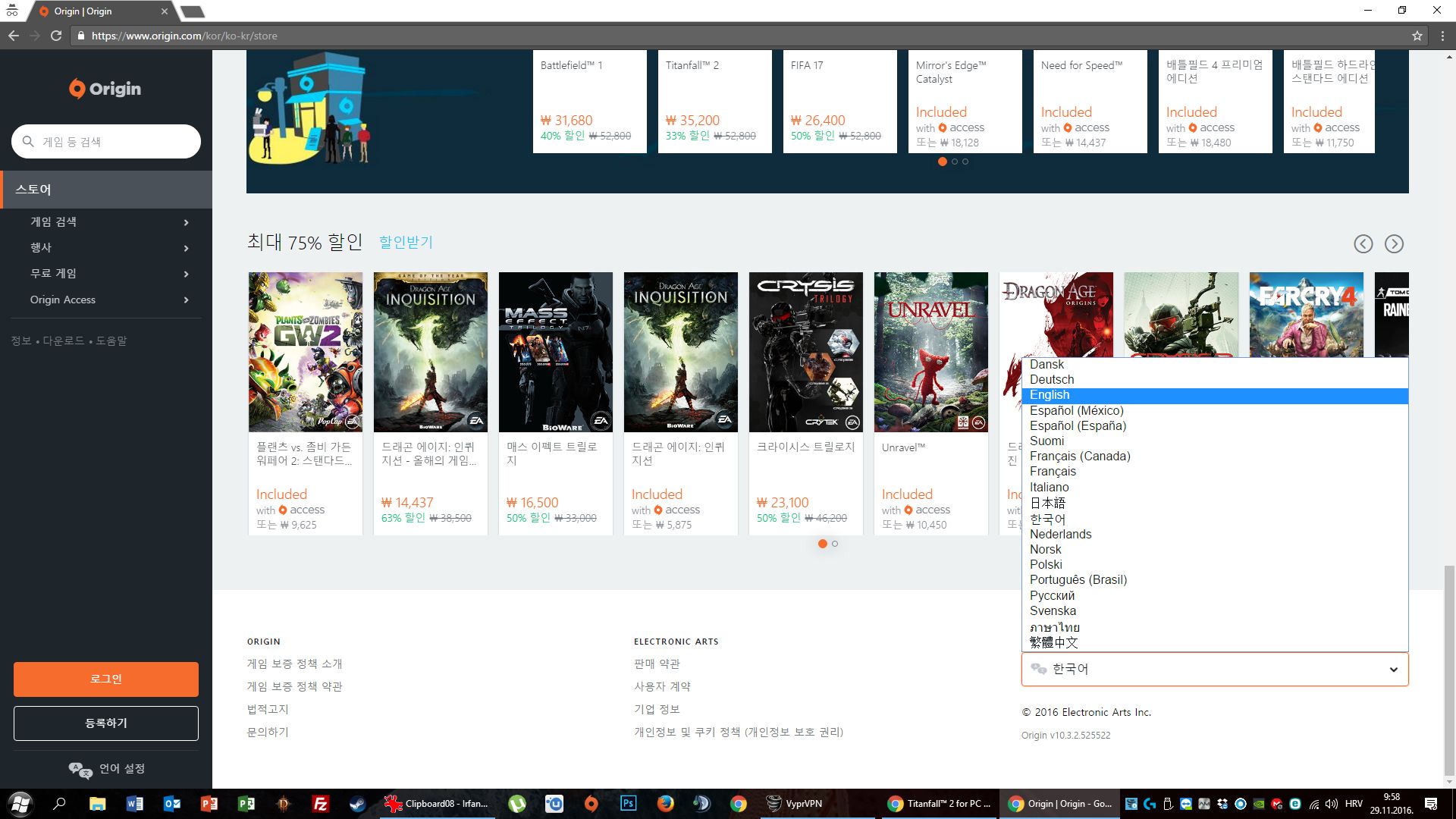Select Русский in the language list
This screenshot has height=819, width=1456.
[x=1215, y=596]
